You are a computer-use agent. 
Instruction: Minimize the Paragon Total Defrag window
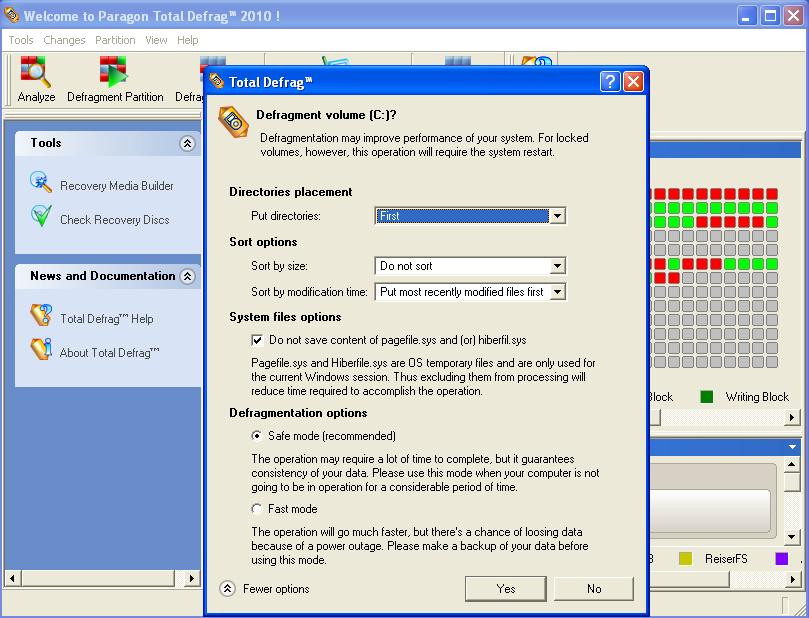pos(746,15)
